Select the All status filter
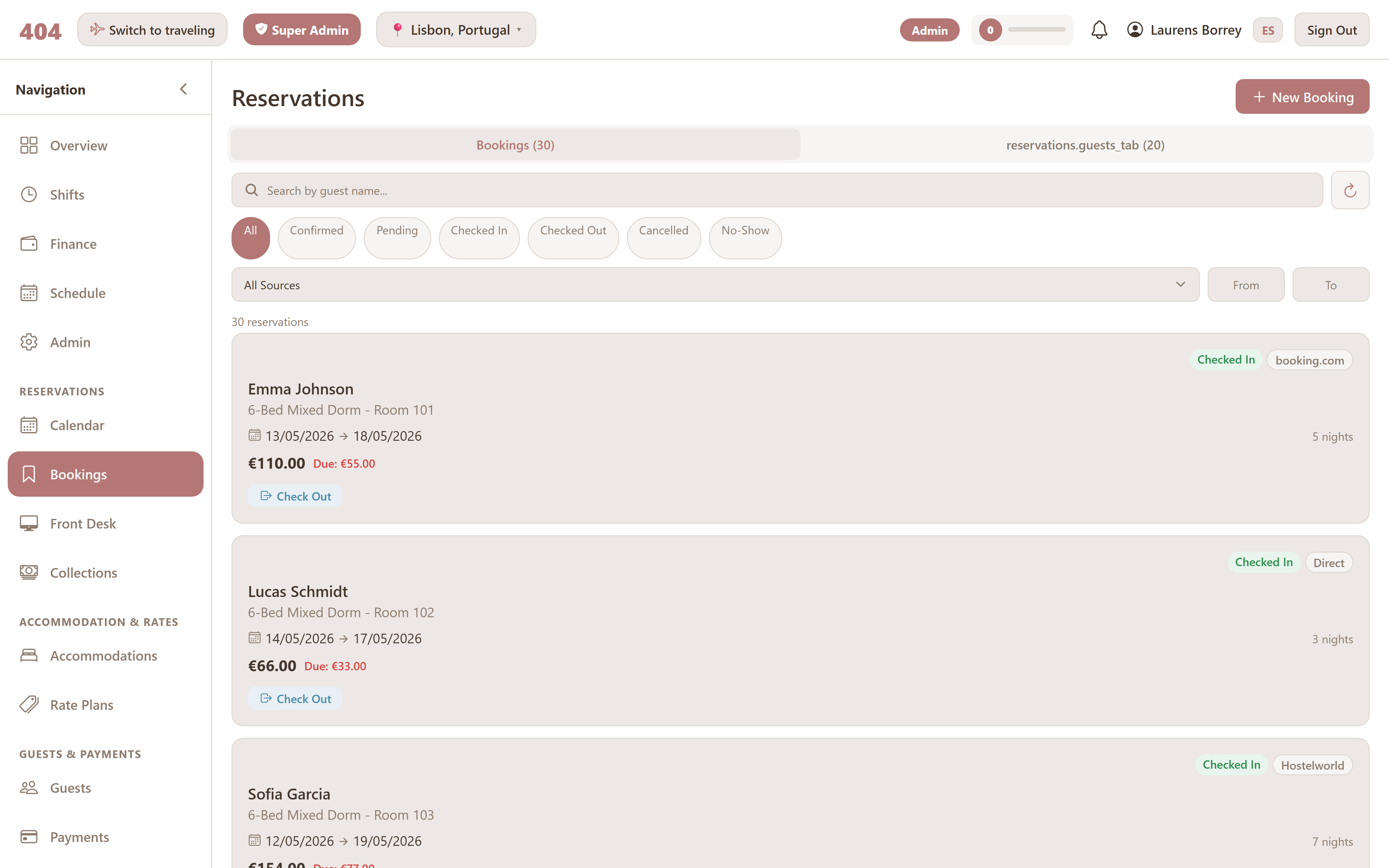 (x=250, y=238)
